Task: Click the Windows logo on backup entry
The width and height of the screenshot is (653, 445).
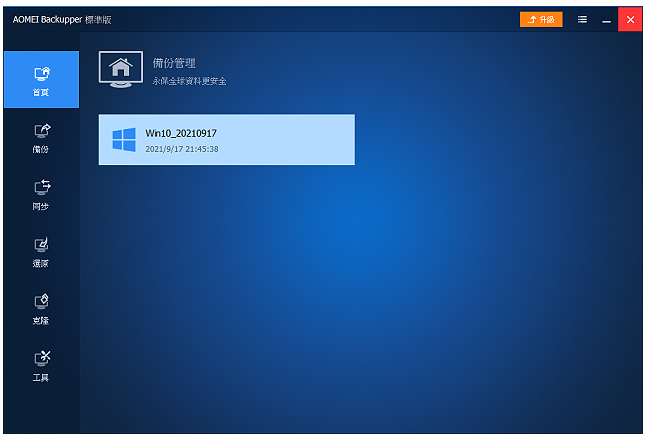Action: point(124,140)
